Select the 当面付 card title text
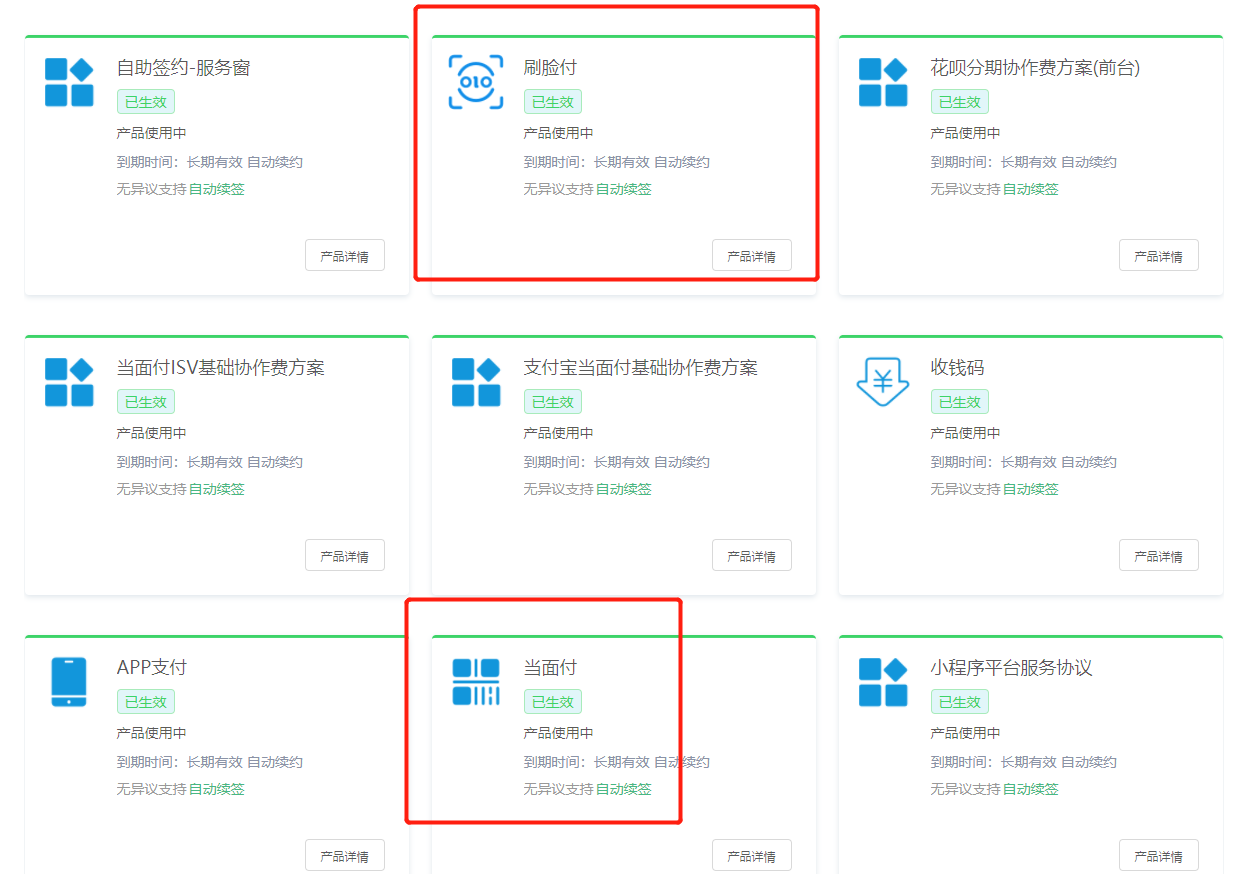This screenshot has width=1233, height=874. [550, 668]
